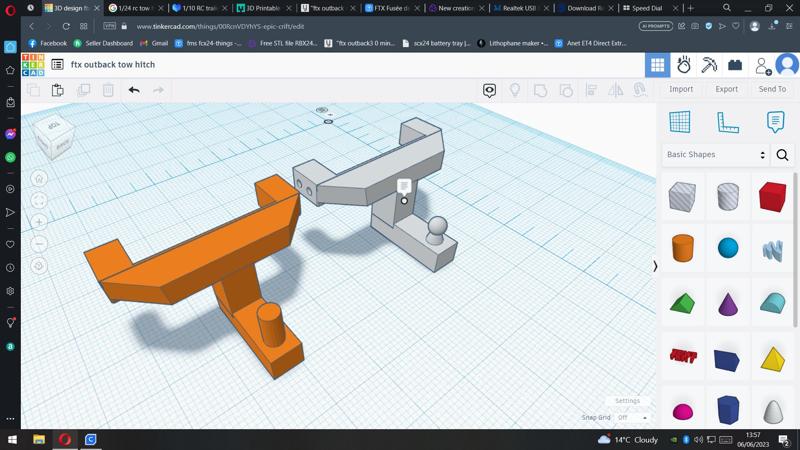Open the Lithophane maker bookmark
The height and width of the screenshot is (450, 800).
point(513,43)
